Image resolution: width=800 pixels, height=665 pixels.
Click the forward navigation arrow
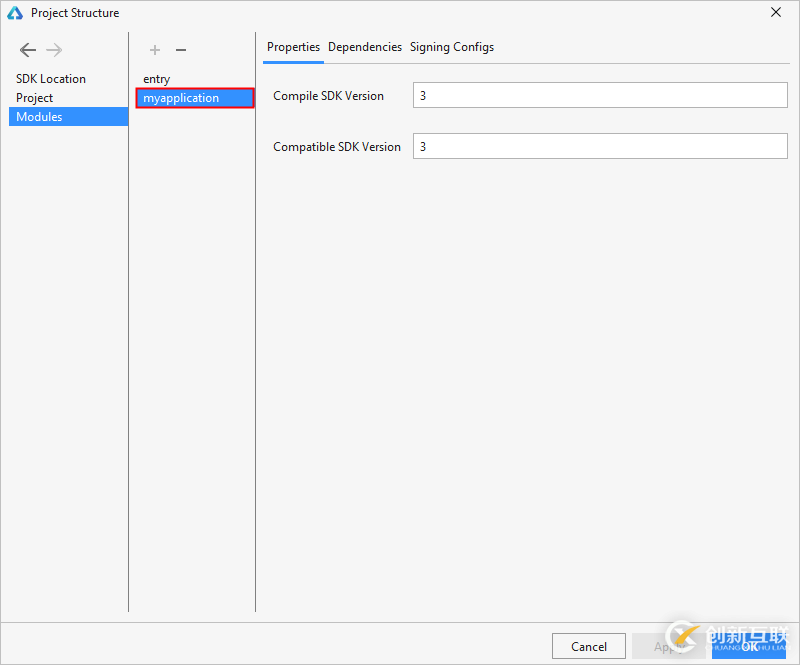[x=54, y=50]
